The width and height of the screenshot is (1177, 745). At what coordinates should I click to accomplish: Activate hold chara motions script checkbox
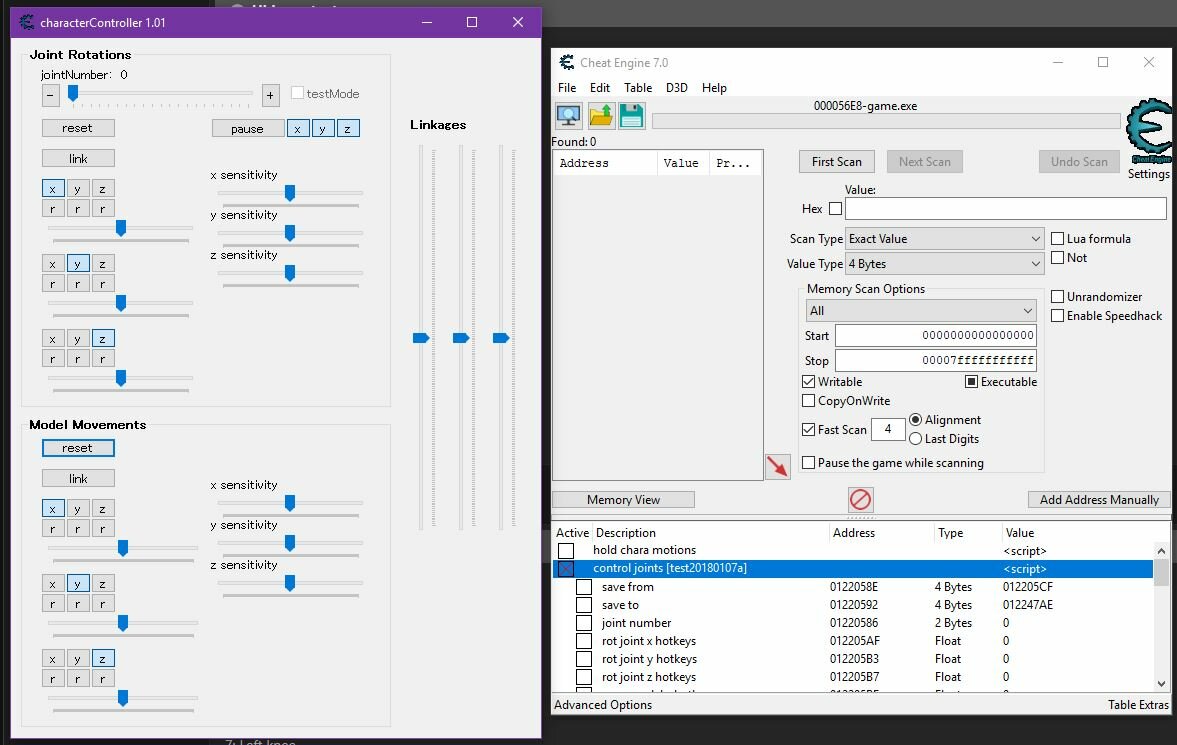[566, 550]
